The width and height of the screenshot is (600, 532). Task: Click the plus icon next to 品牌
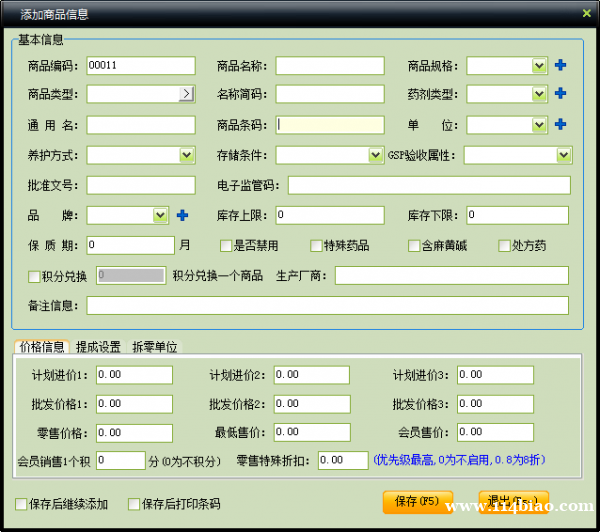[x=183, y=215]
